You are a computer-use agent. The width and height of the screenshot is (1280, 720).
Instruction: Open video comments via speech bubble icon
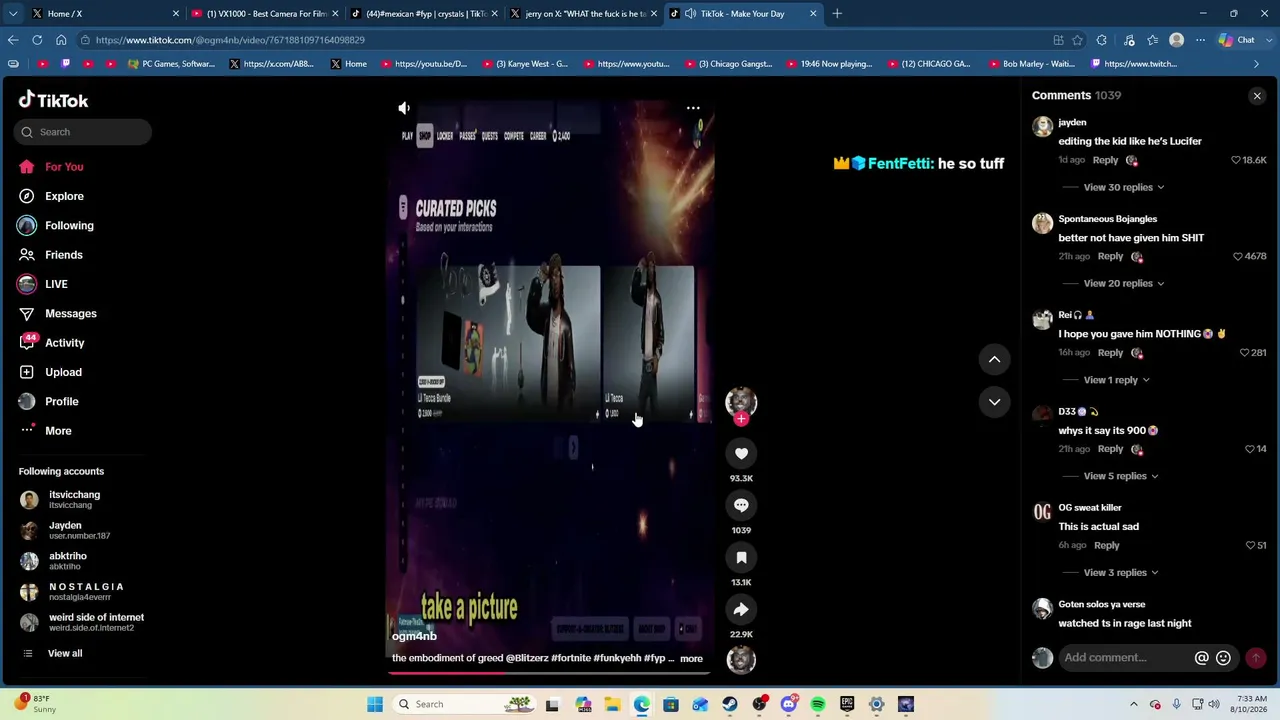(741, 506)
